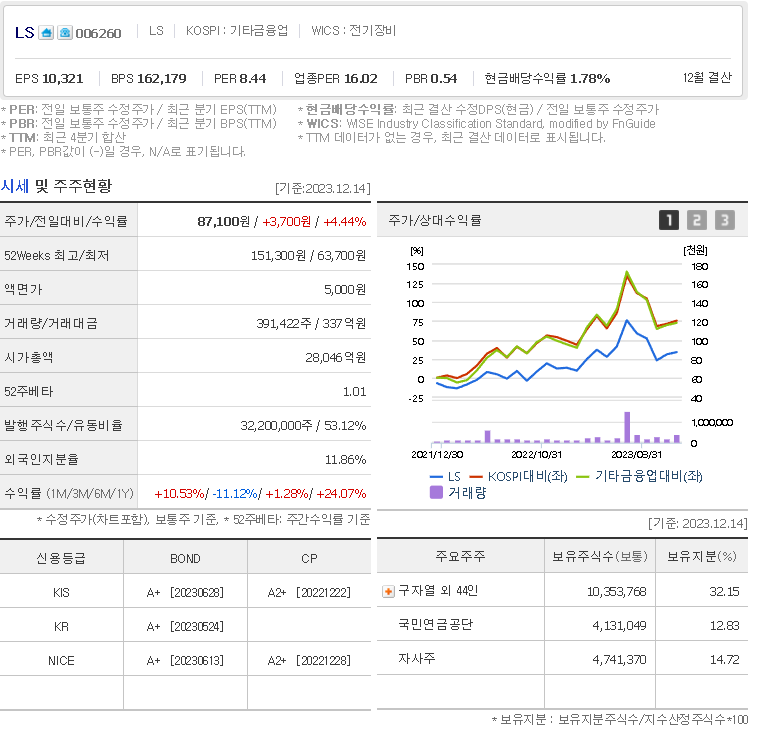The width and height of the screenshot is (758, 729).
Task: Click the 보유주식수(보통) column header
Action: [x=599, y=556]
